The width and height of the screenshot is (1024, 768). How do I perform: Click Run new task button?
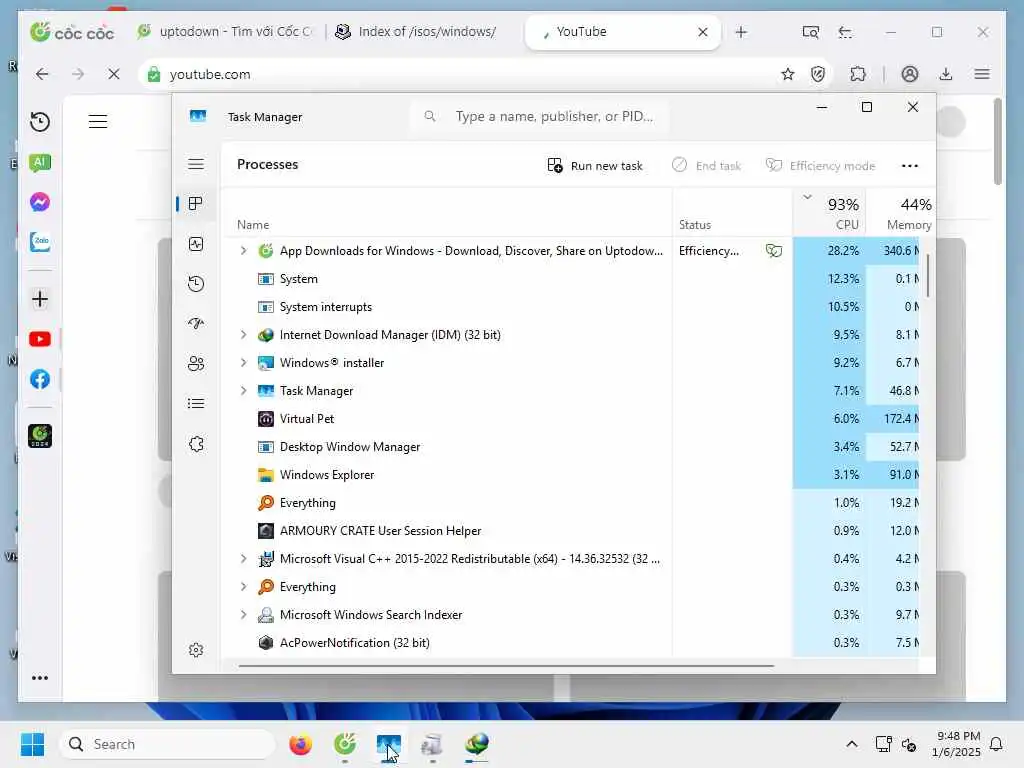[595, 166]
